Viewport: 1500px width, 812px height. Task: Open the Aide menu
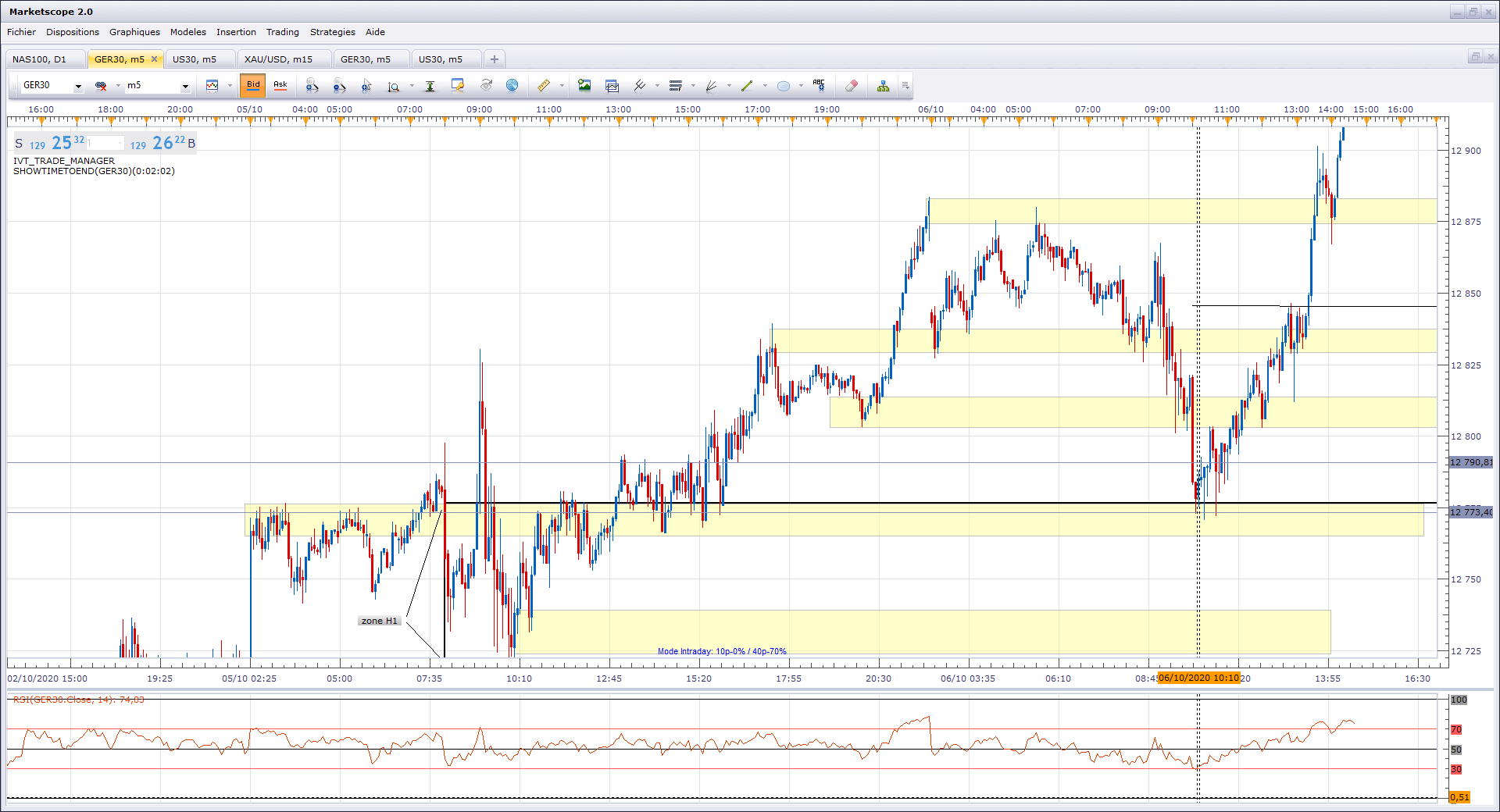point(375,32)
